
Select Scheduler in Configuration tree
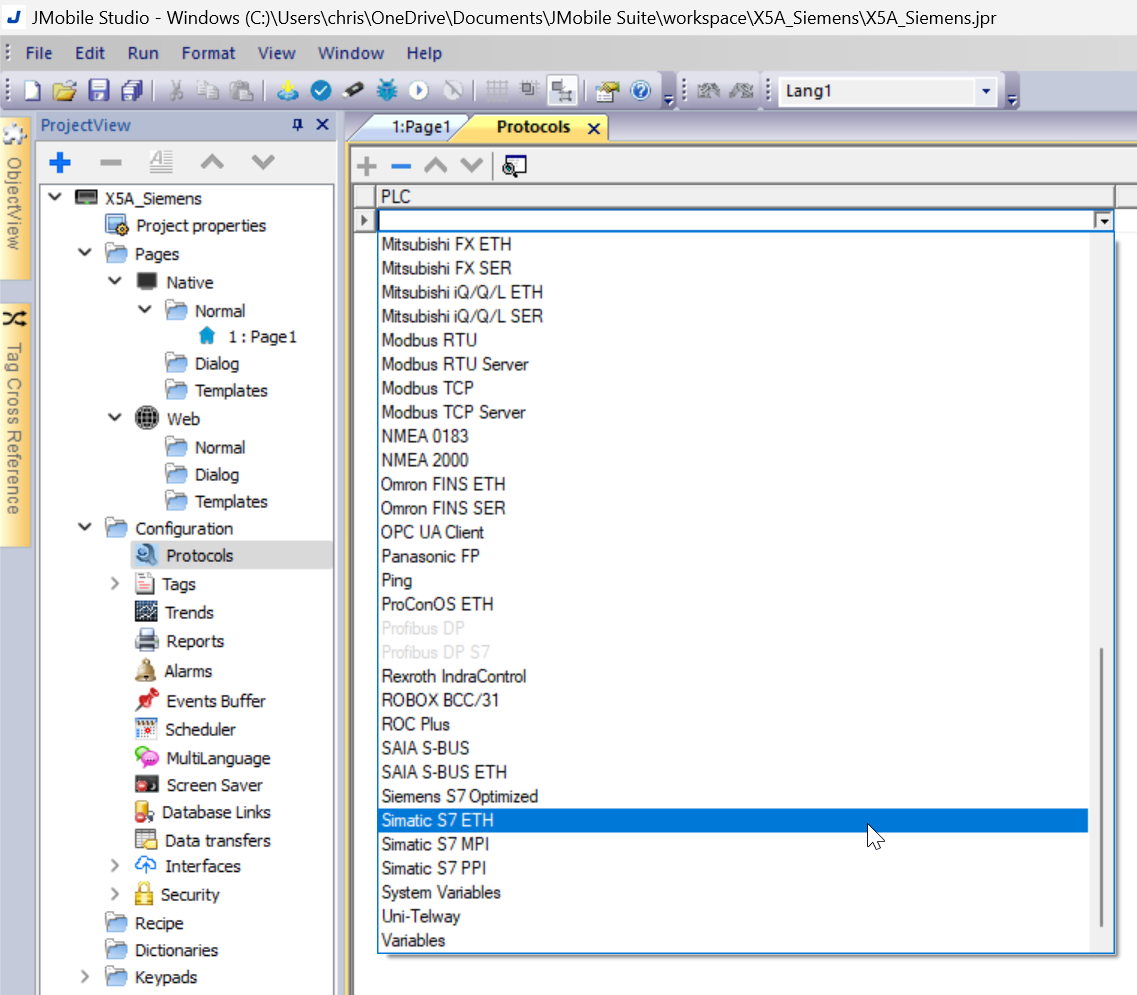(200, 729)
